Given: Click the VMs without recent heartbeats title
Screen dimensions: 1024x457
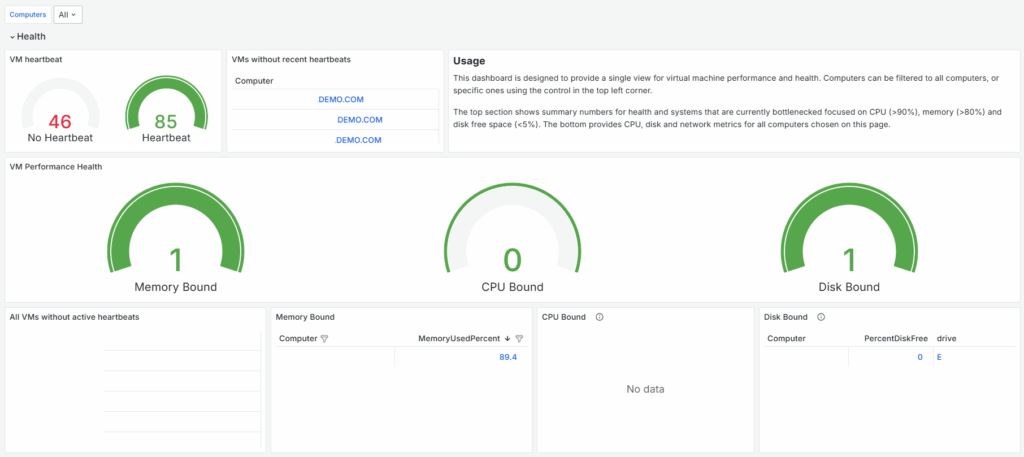Looking at the screenshot, I should 291,59.
